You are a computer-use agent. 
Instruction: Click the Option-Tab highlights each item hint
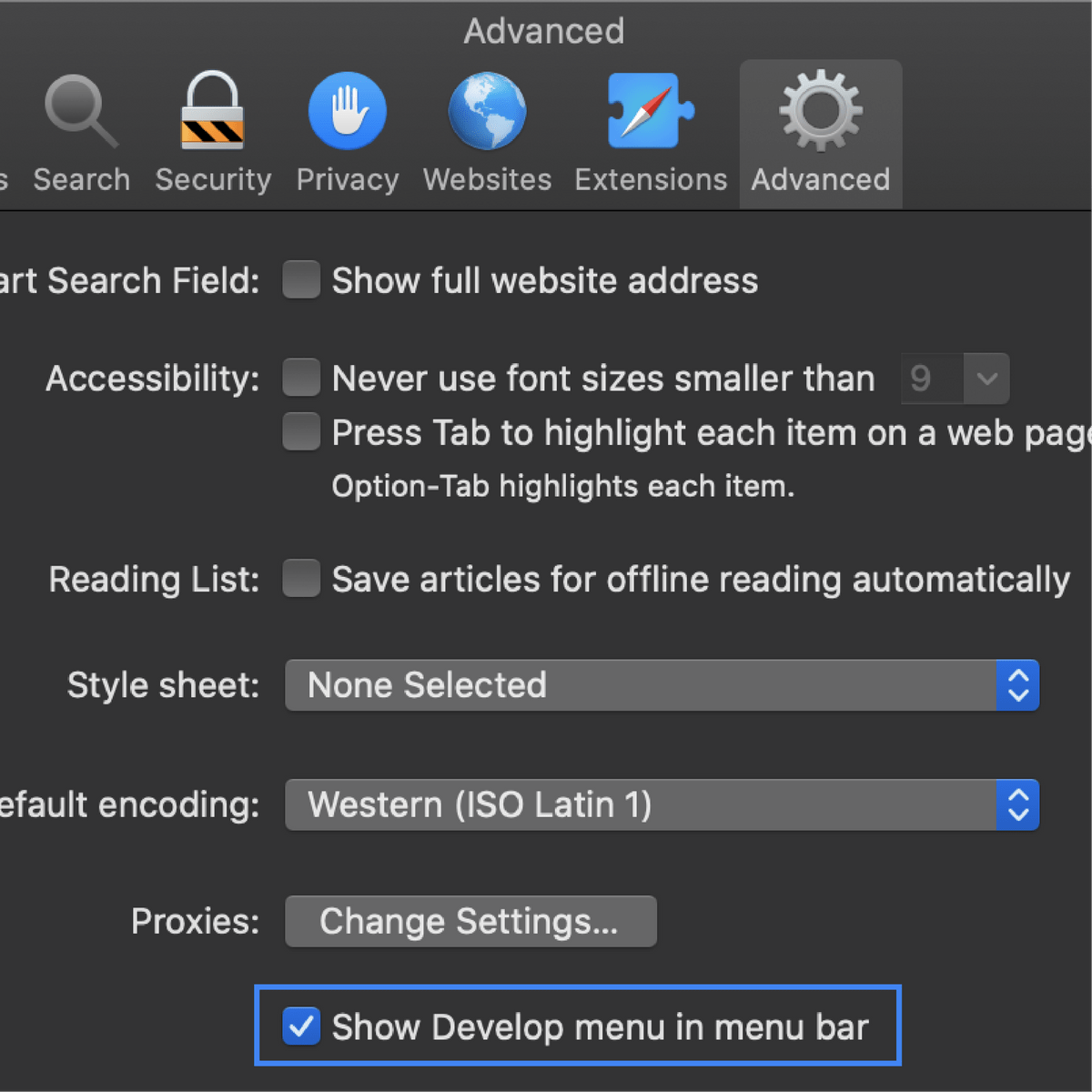click(x=562, y=486)
